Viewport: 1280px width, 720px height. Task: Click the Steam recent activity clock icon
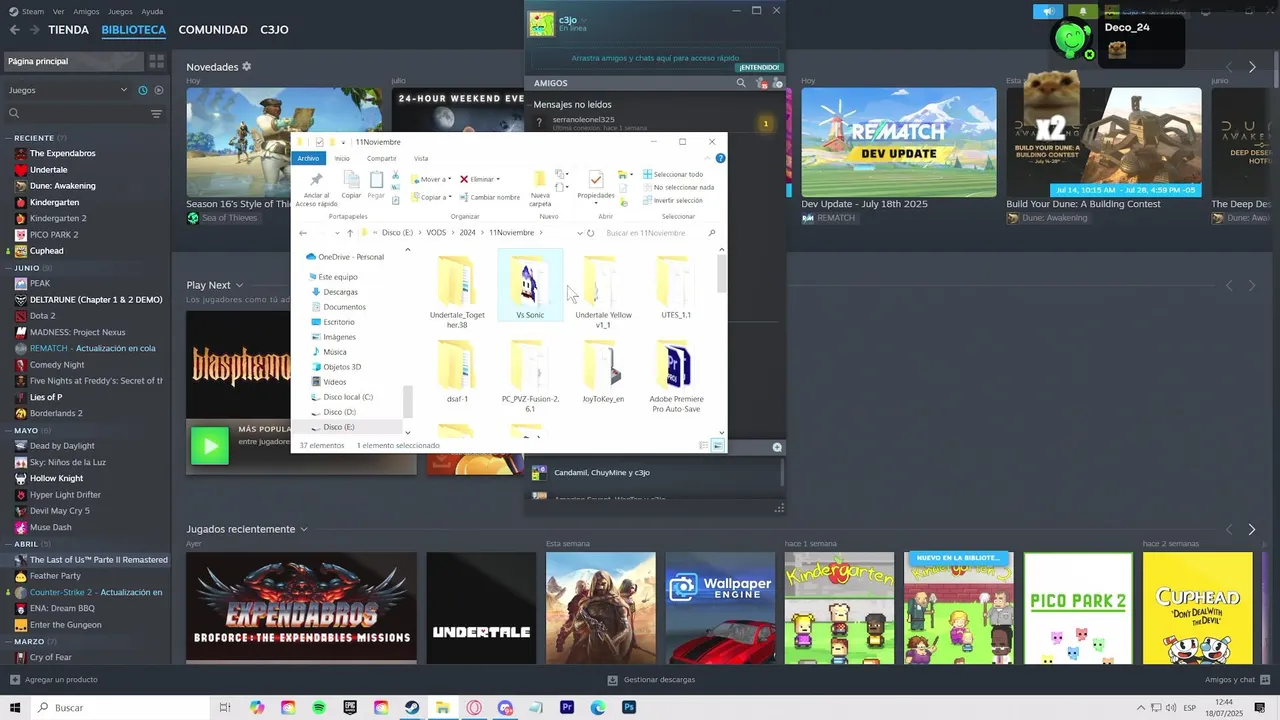coord(143,90)
